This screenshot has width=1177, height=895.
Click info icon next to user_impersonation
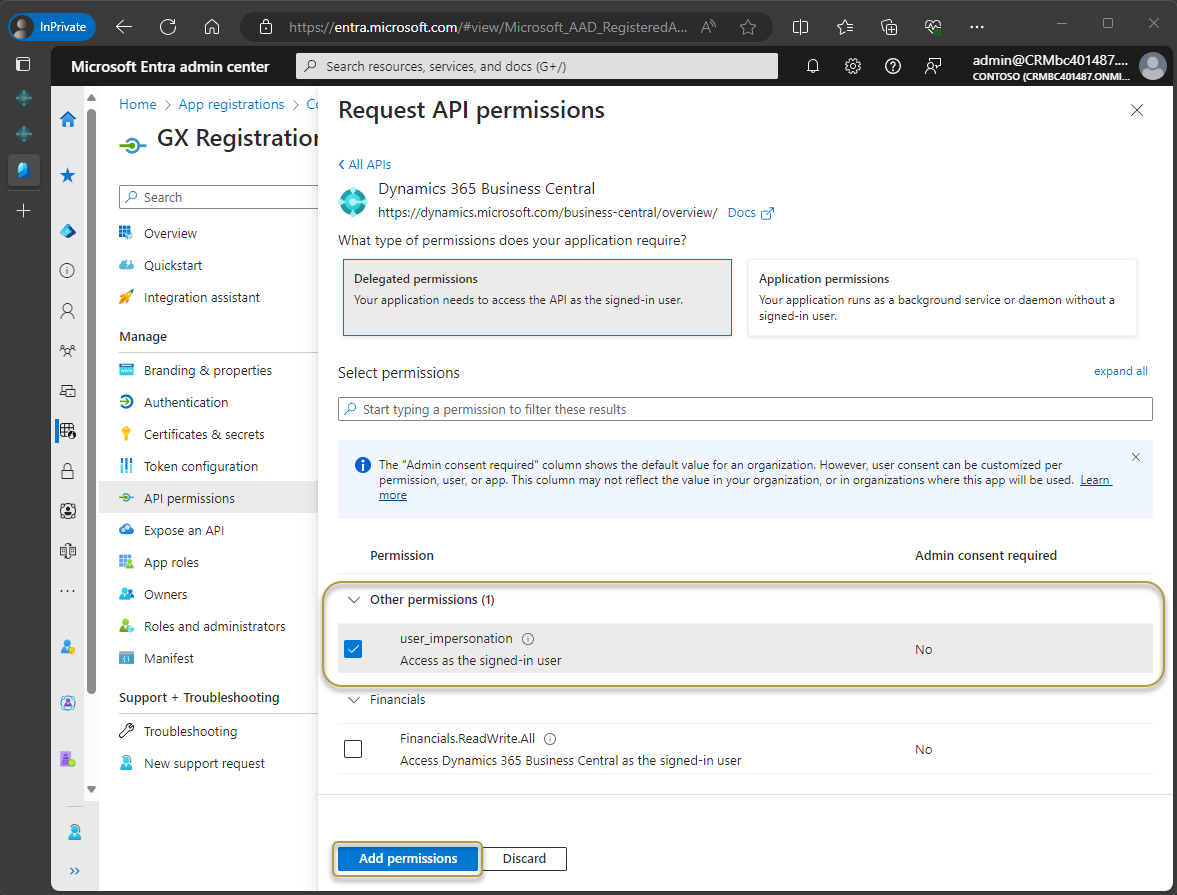coord(528,639)
